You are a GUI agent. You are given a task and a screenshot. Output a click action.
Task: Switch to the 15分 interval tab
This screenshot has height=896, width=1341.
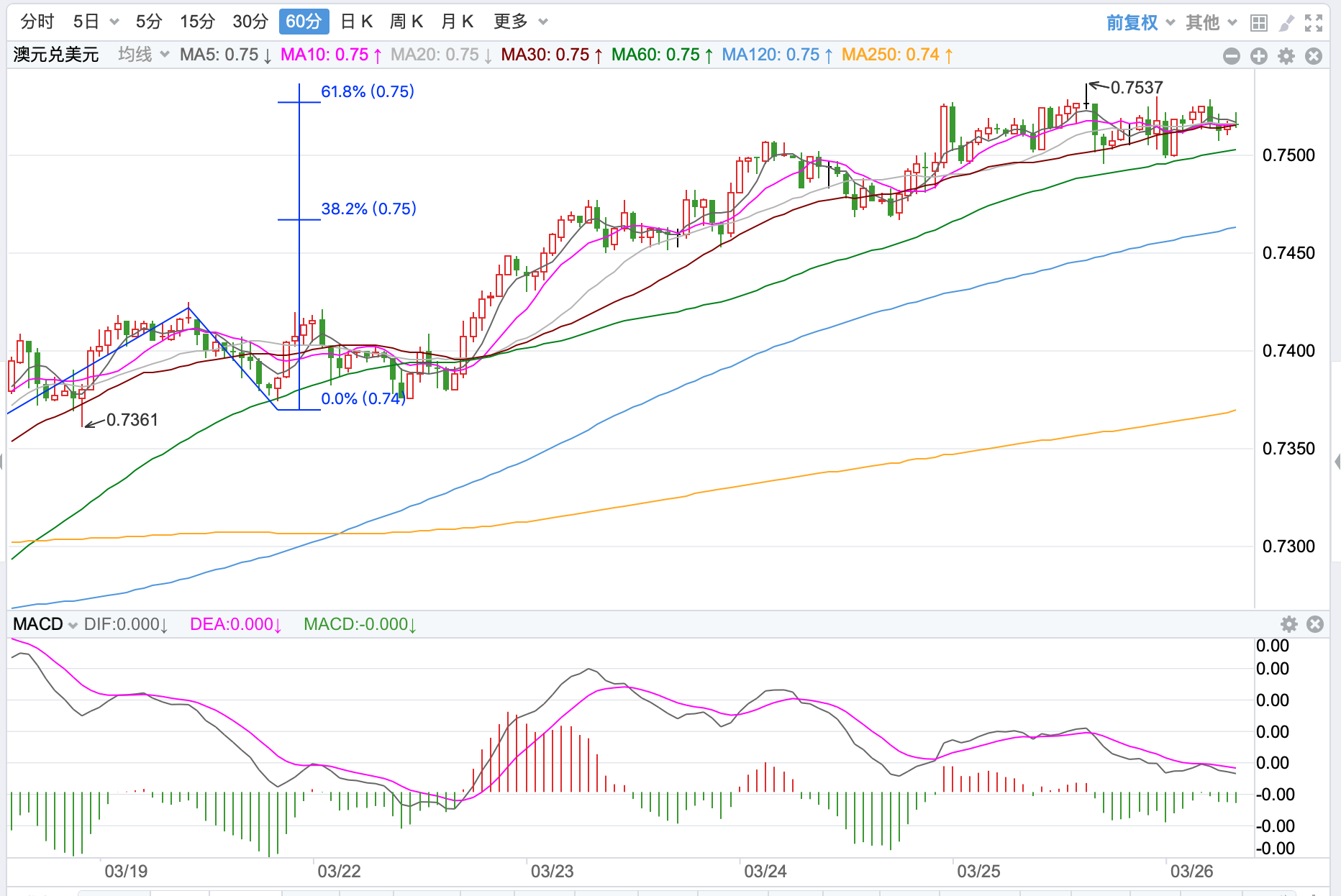197,22
